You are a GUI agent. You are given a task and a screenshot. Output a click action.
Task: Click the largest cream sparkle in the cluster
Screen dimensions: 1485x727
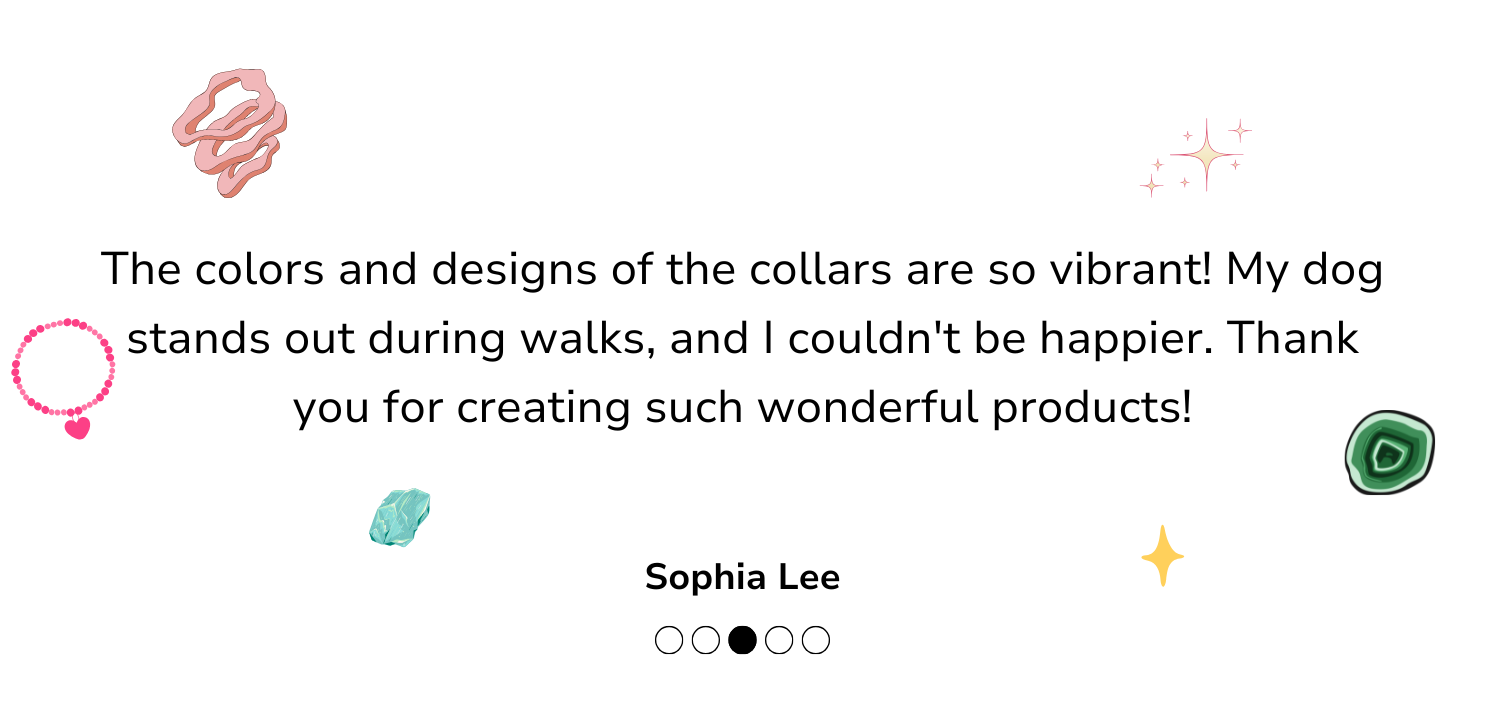[1207, 155]
